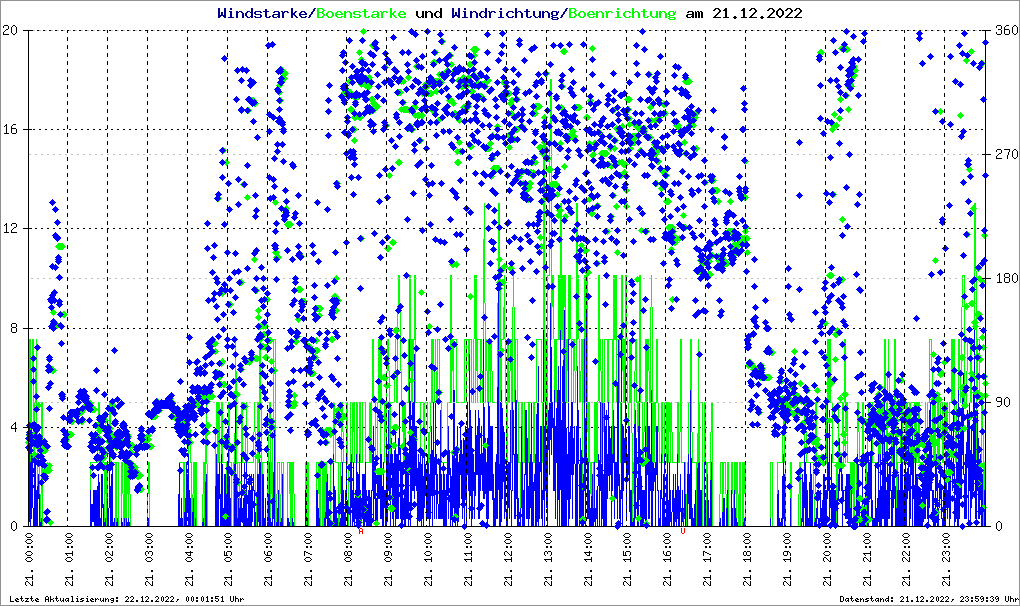
Task: Select the "21. 17:00" time axis label
Action: click(x=707, y=559)
